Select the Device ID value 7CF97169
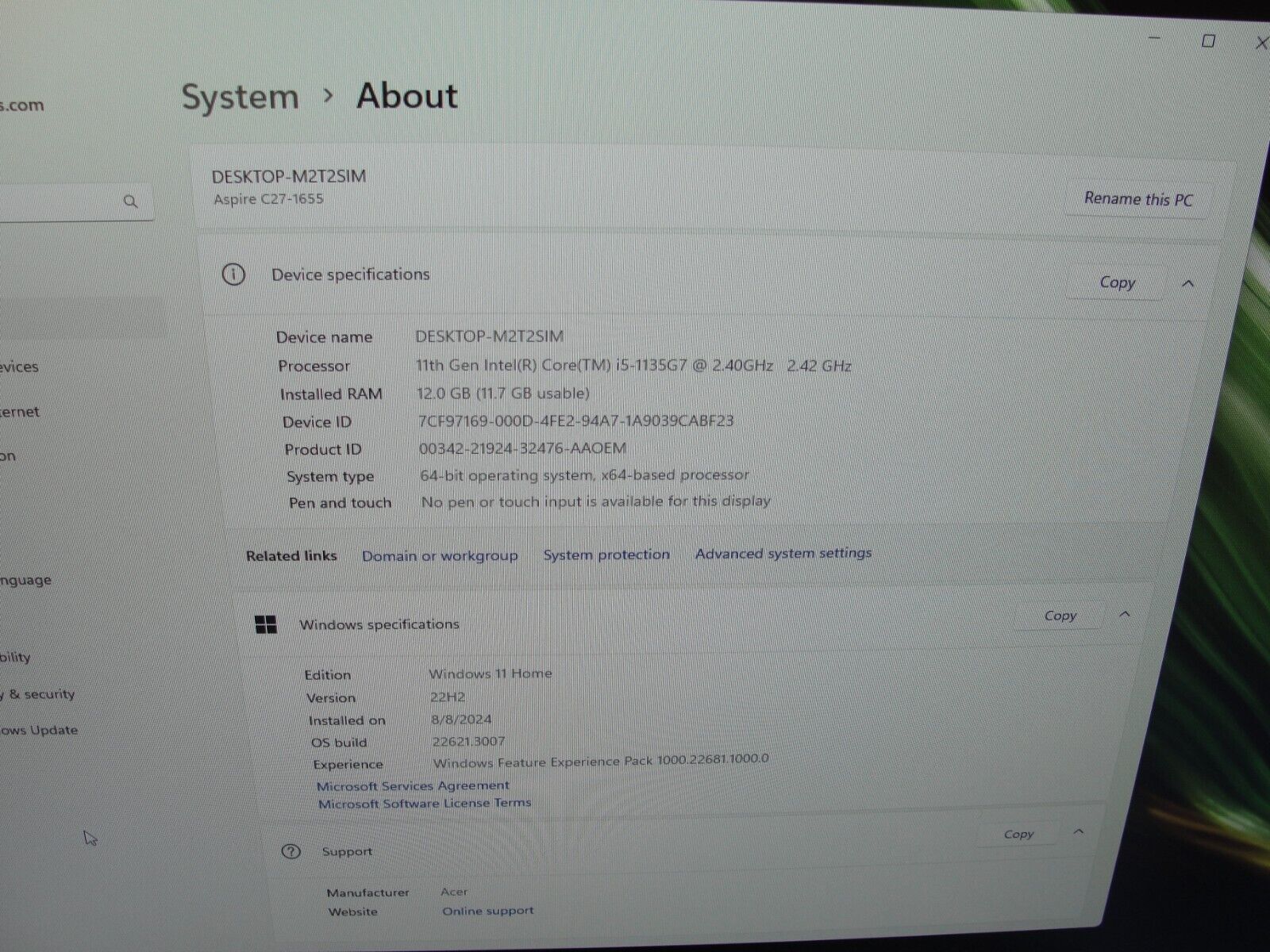Image resolution: width=1270 pixels, height=952 pixels. coord(575,420)
